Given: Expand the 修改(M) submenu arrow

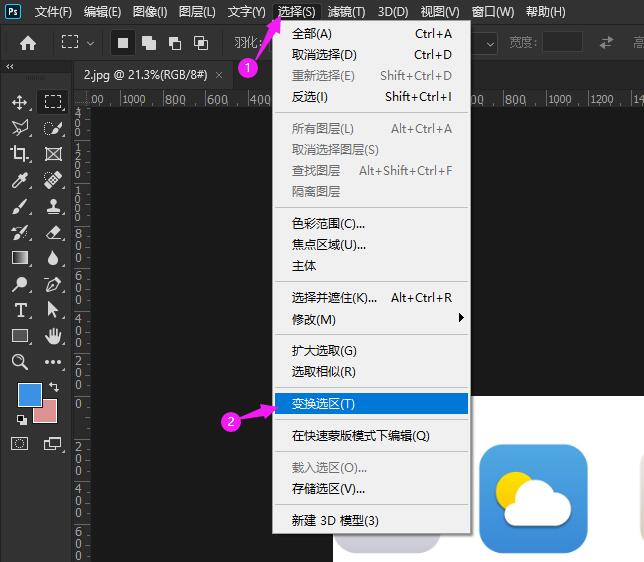Looking at the screenshot, I should [x=461, y=318].
